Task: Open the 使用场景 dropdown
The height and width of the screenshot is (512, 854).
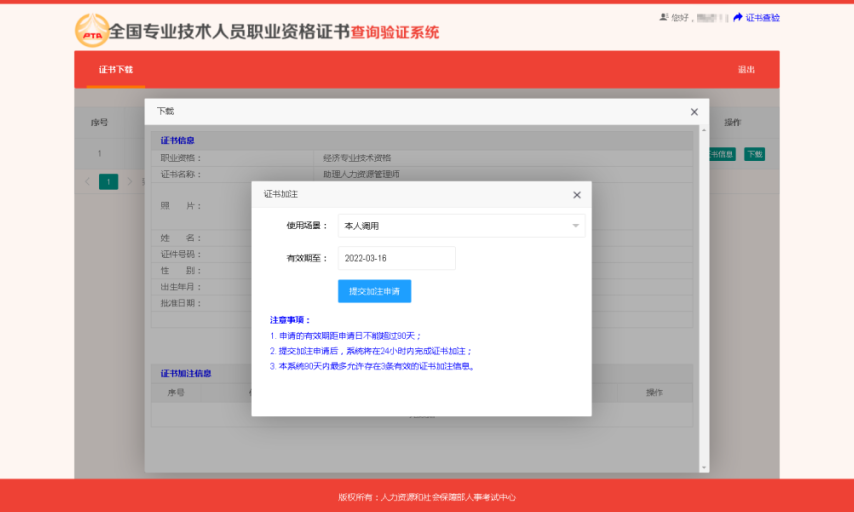Action: click(x=460, y=226)
